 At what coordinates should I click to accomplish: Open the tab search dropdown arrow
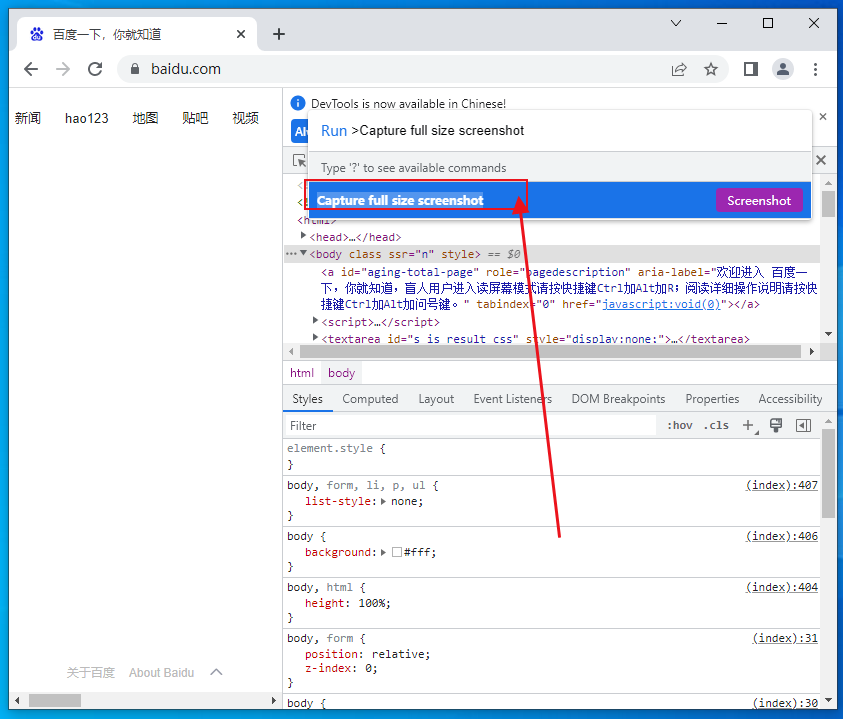tap(676, 23)
